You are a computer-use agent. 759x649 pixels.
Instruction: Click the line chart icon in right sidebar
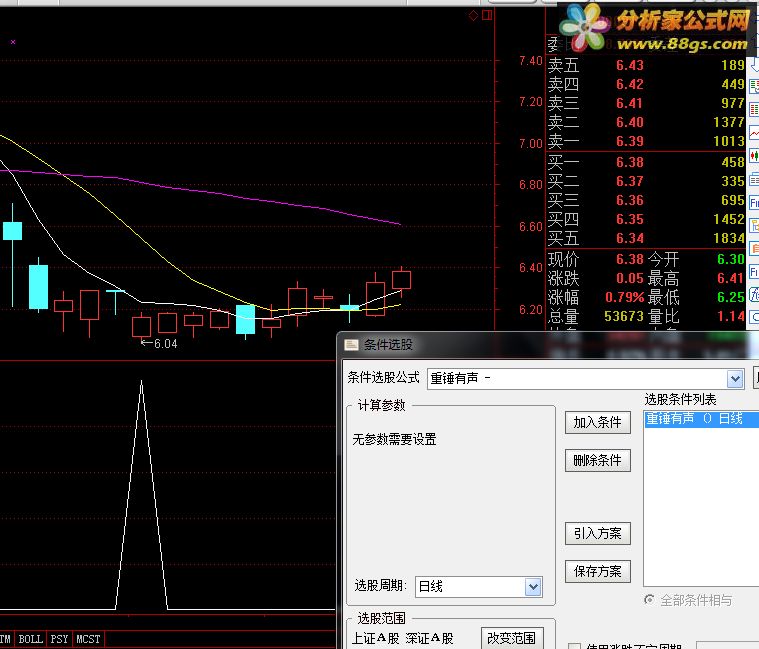point(754,132)
